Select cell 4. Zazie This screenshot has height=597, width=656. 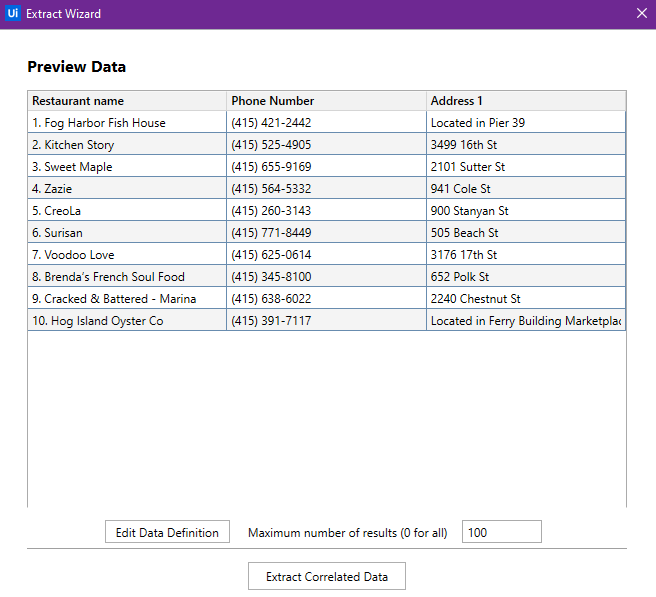(127, 189)
